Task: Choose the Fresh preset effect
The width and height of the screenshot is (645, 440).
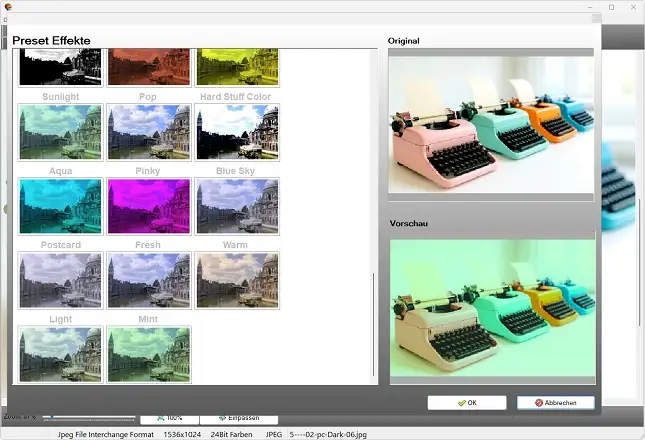Action: point(148,280)
